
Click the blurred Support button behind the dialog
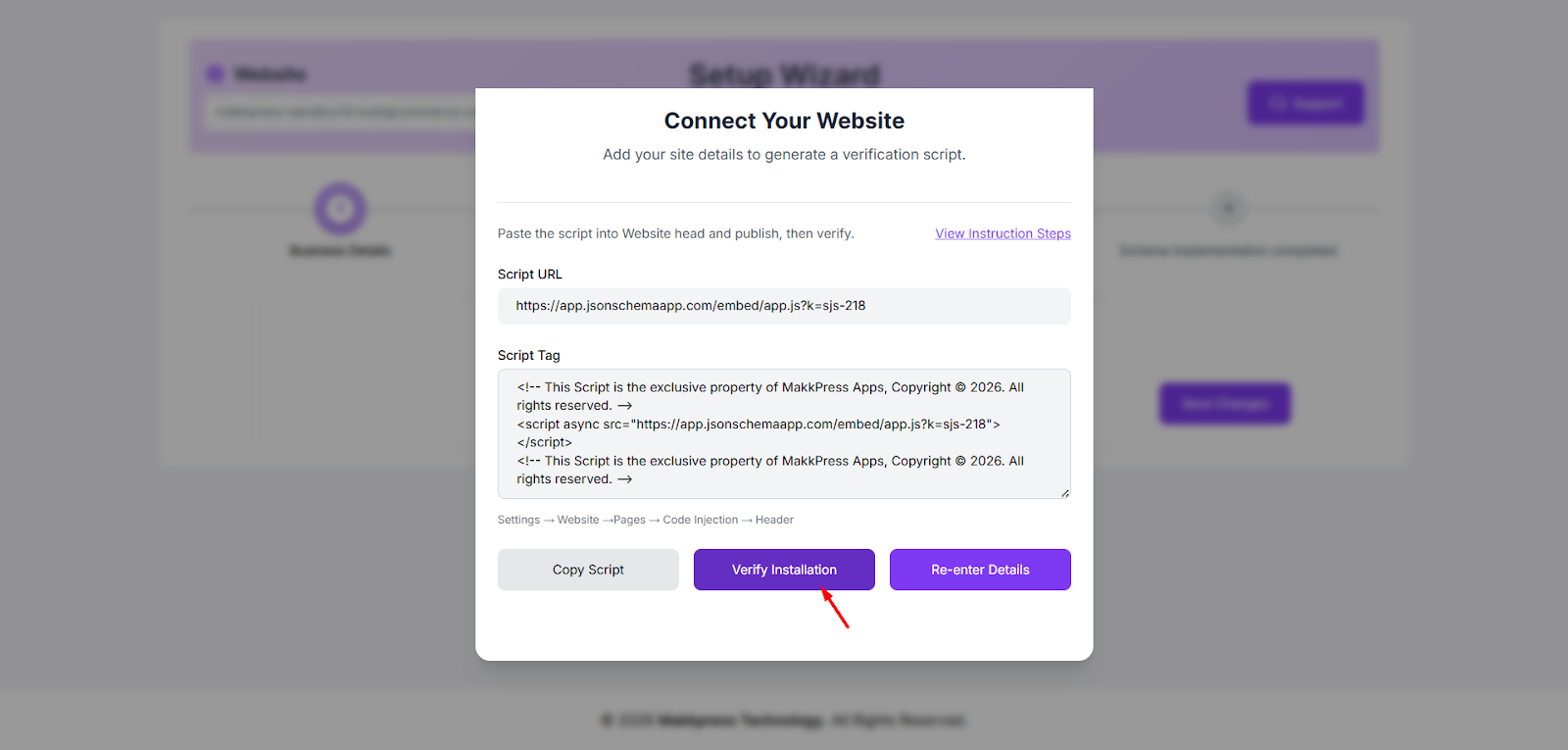coord(1305,103)
